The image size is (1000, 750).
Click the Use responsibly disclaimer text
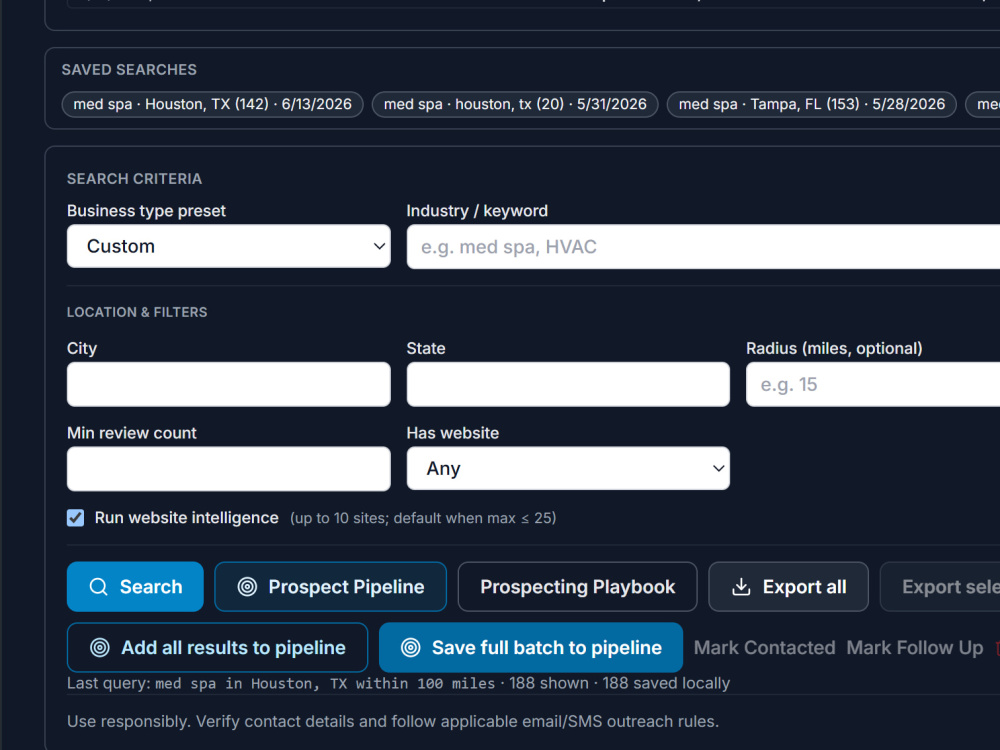[x=393, y=722]
